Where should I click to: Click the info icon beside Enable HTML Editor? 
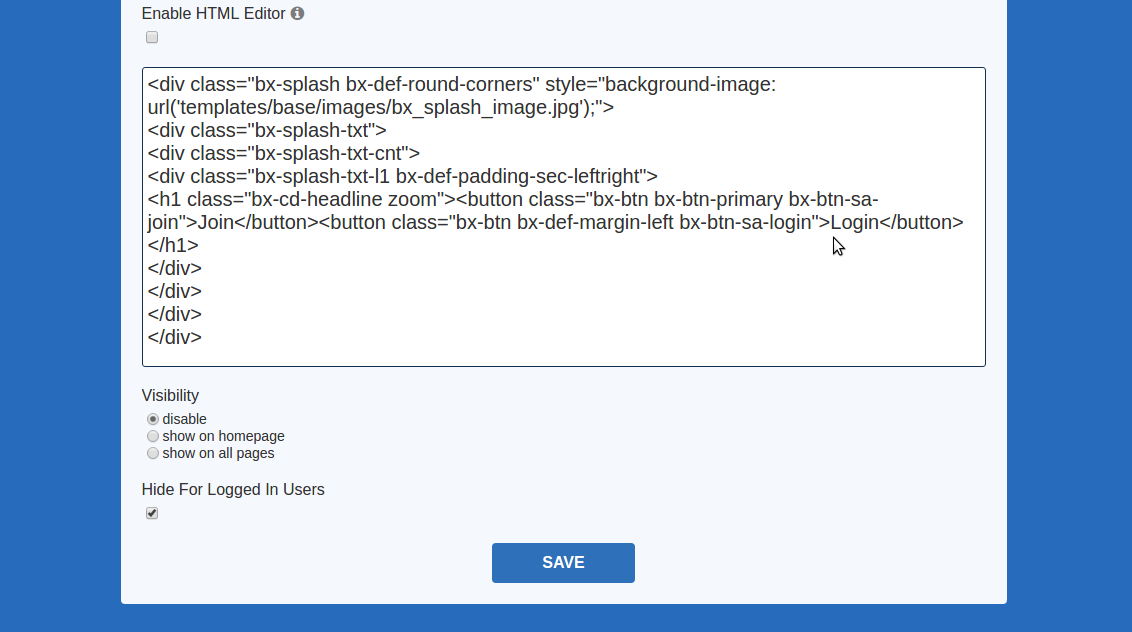[298, 14]
